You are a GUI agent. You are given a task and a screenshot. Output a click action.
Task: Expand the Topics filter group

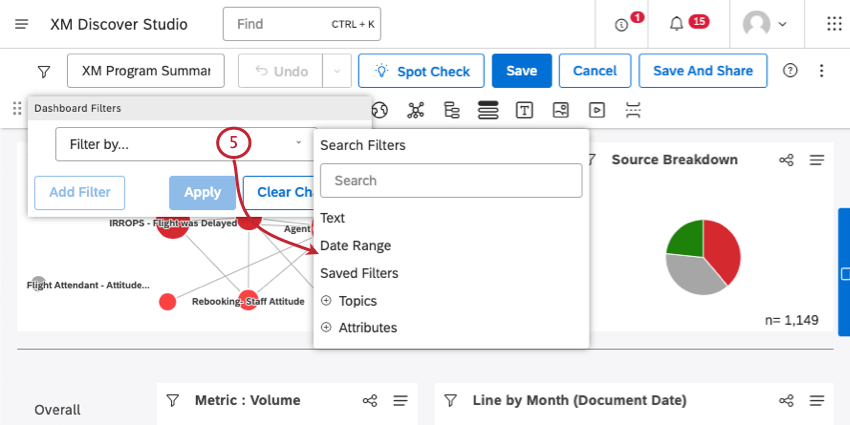coord(326,301)
